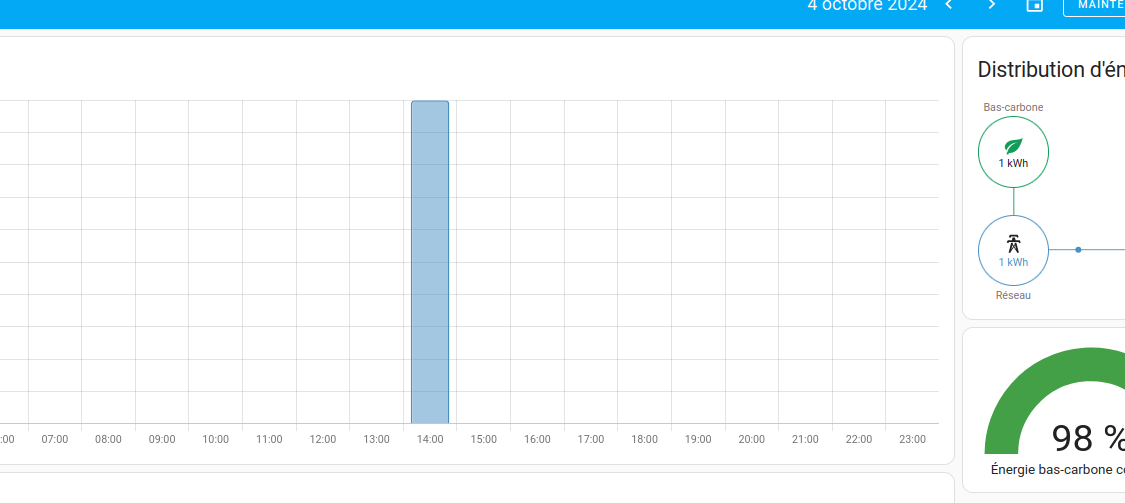Select the Bas-carbone 1 kWh circle
1125x503 pixels.
click(1013, 152)
